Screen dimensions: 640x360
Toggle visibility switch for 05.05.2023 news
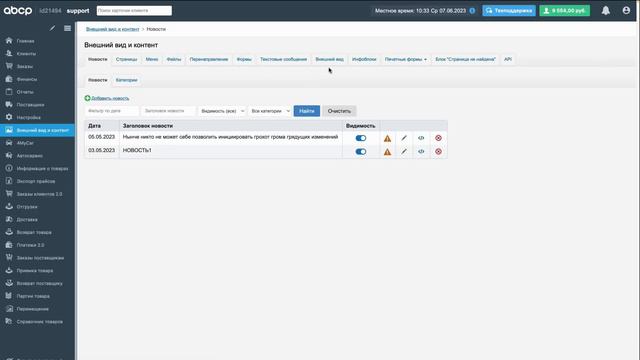pos(361,138)
